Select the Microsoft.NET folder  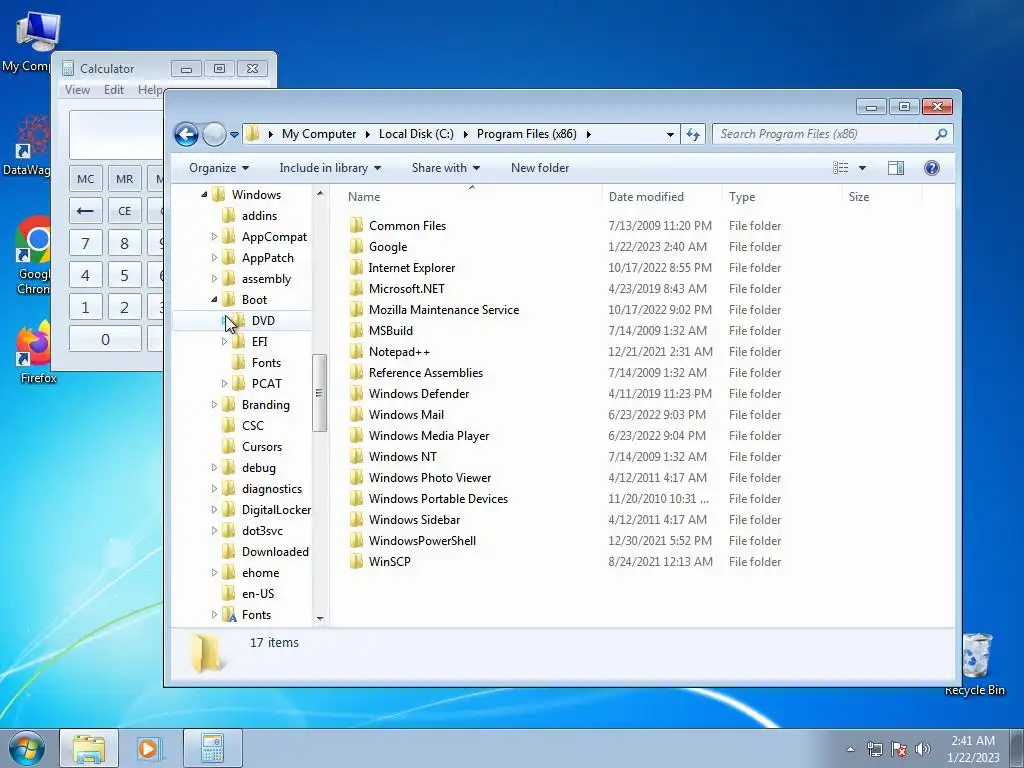[406, 289]
